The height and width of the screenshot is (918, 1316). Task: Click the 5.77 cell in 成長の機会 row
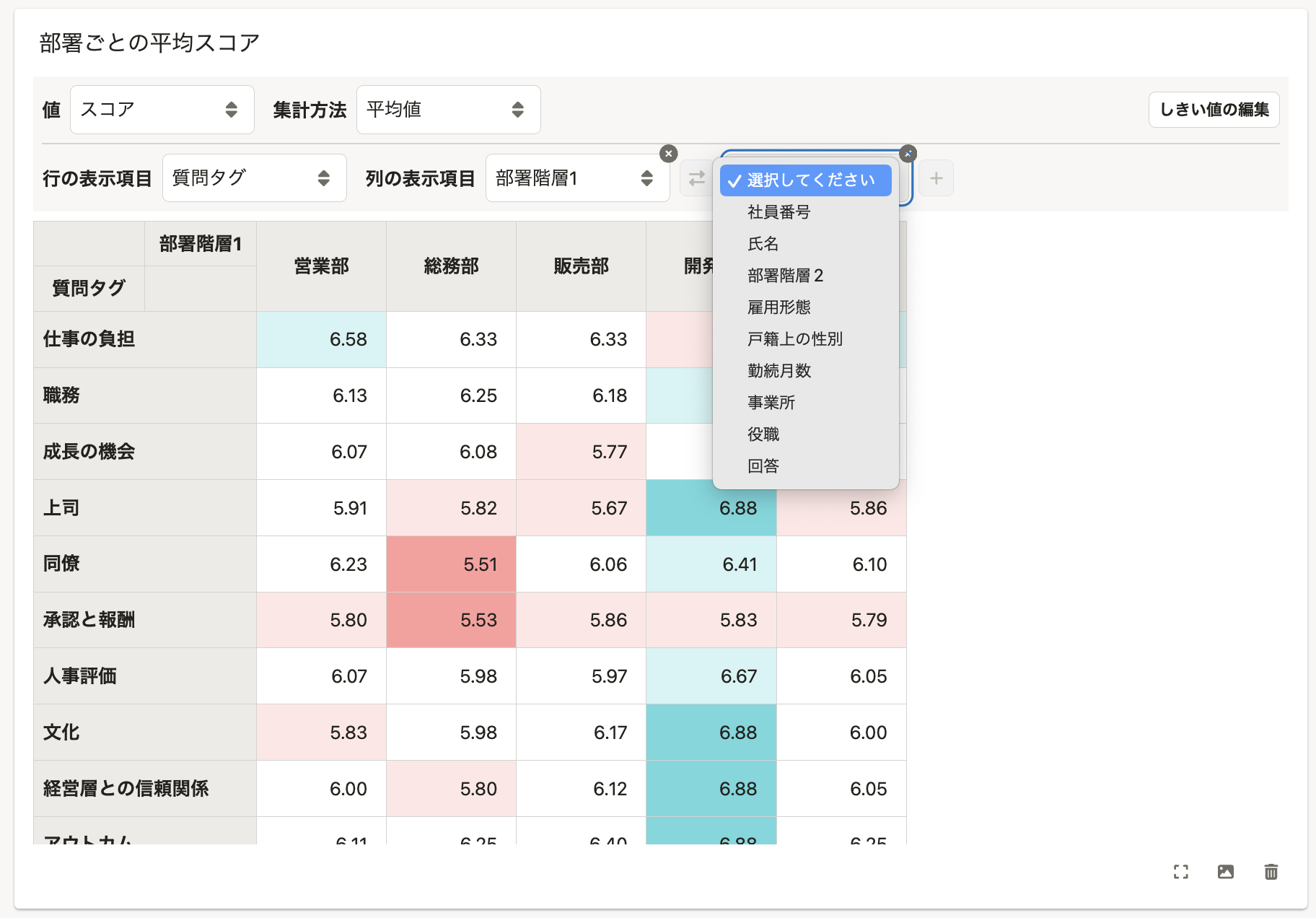582,452
